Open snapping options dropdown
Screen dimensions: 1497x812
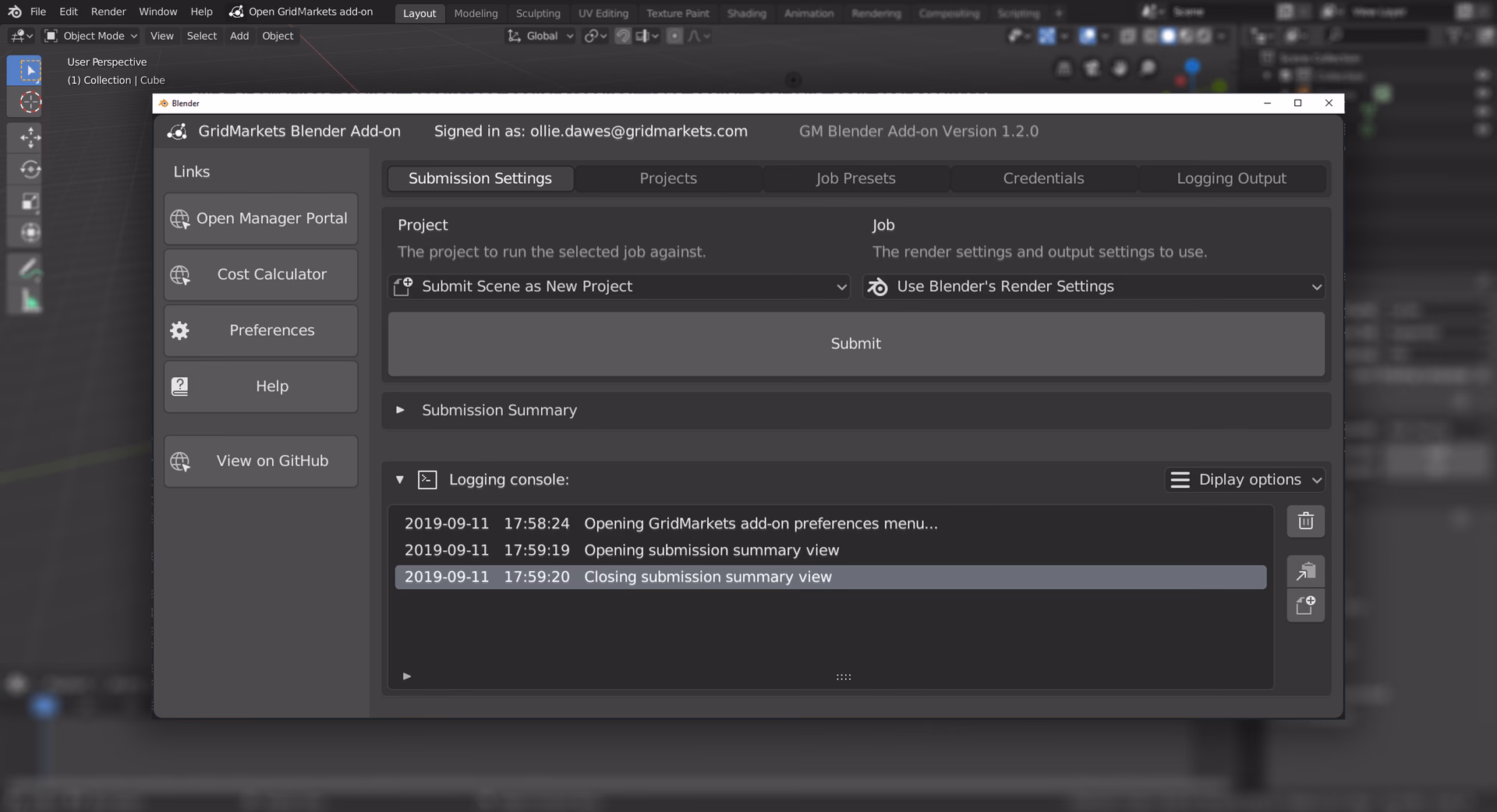click(x=647, y=36)
